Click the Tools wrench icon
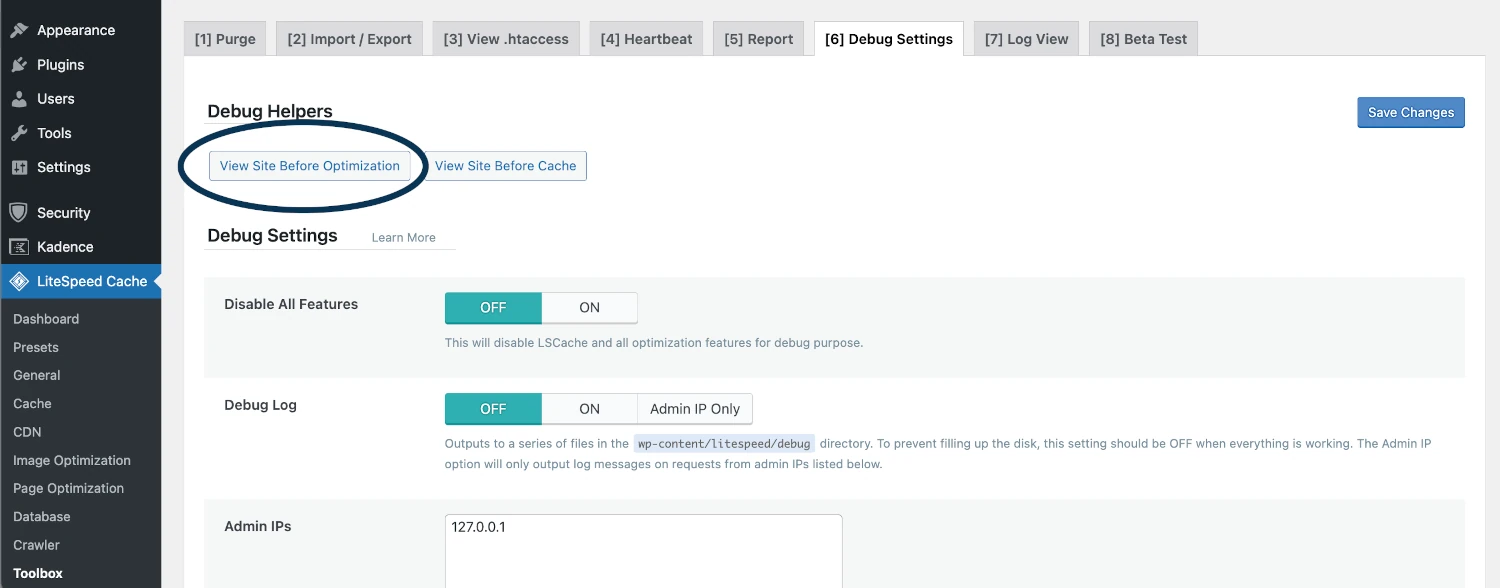Viewport: 1500px width, 588px height. (x=19, y=133)
